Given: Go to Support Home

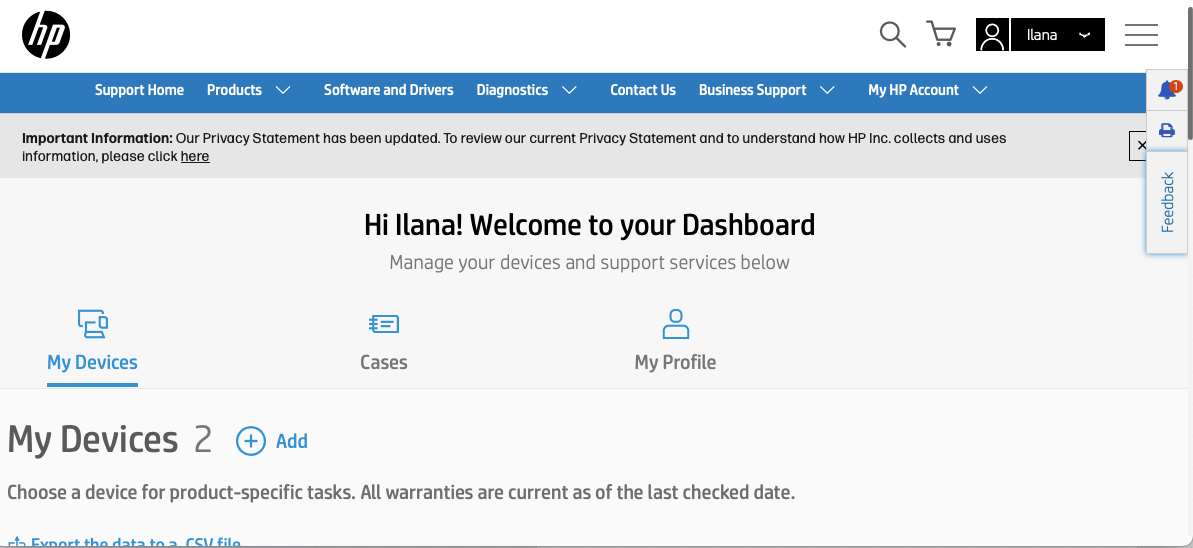Looking at the screenshot, I should [x=139, y=90].
